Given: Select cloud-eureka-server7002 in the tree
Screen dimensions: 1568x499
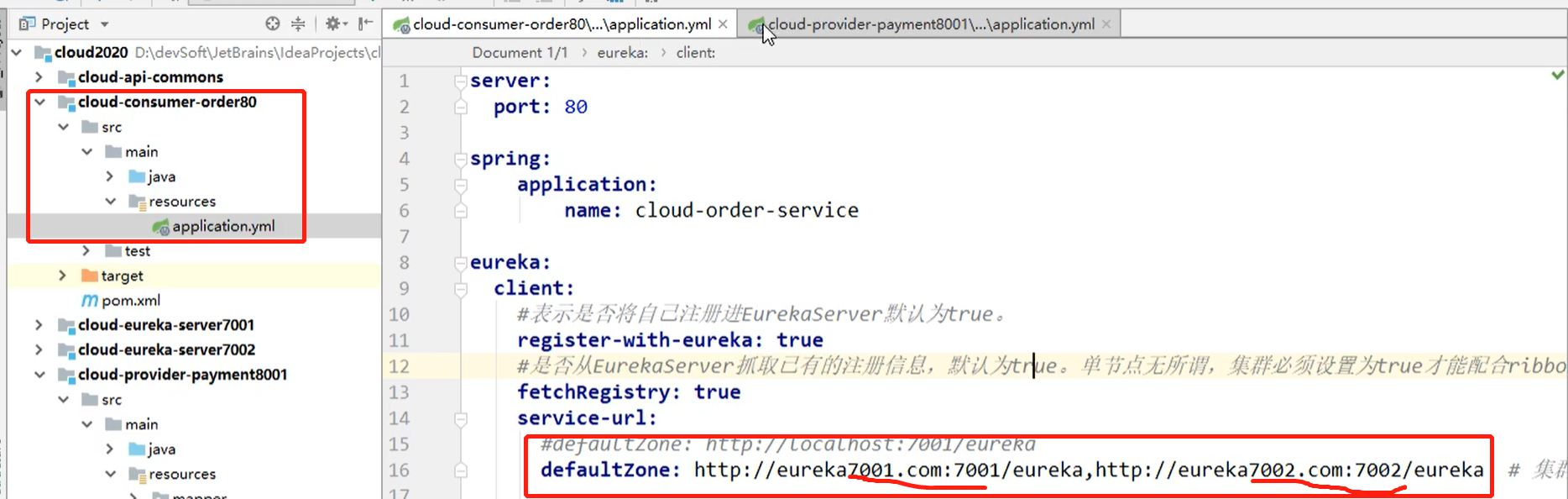Looking at the screenshot, I should click(x=166, y=349).
